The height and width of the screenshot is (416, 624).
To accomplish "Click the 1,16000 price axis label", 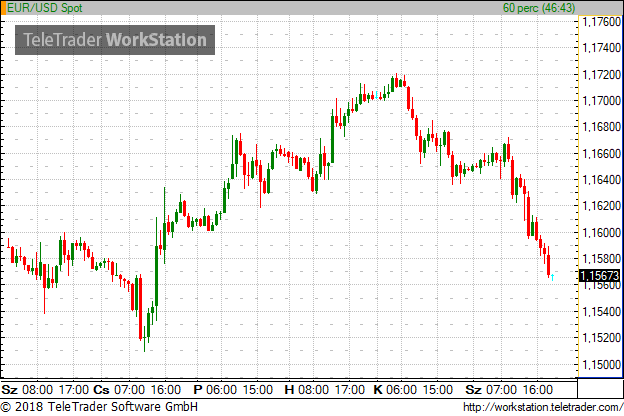I will [x=601, y=232].
